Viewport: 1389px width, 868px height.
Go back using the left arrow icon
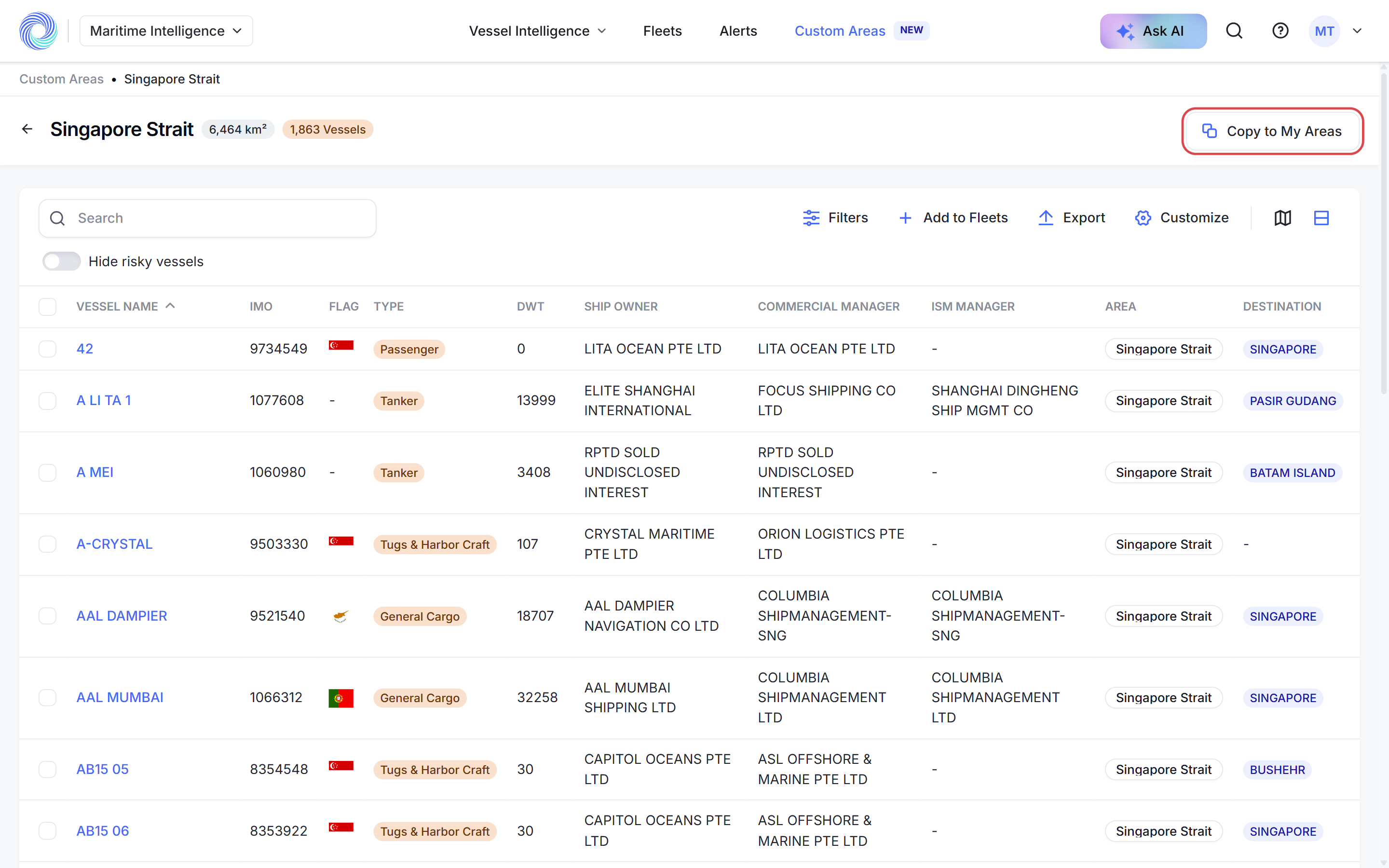[27, 129]
